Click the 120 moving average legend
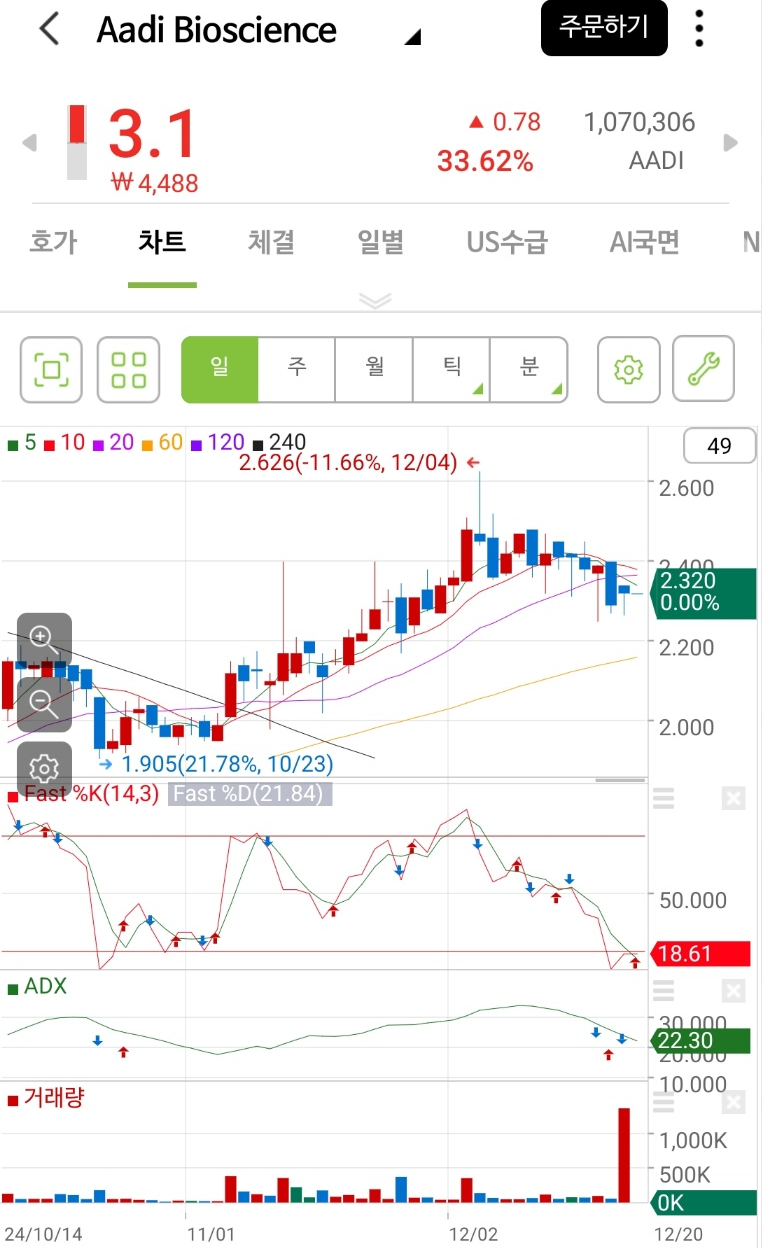The height and width of the screenshot is (1248, 762). [x=218, y=442]
